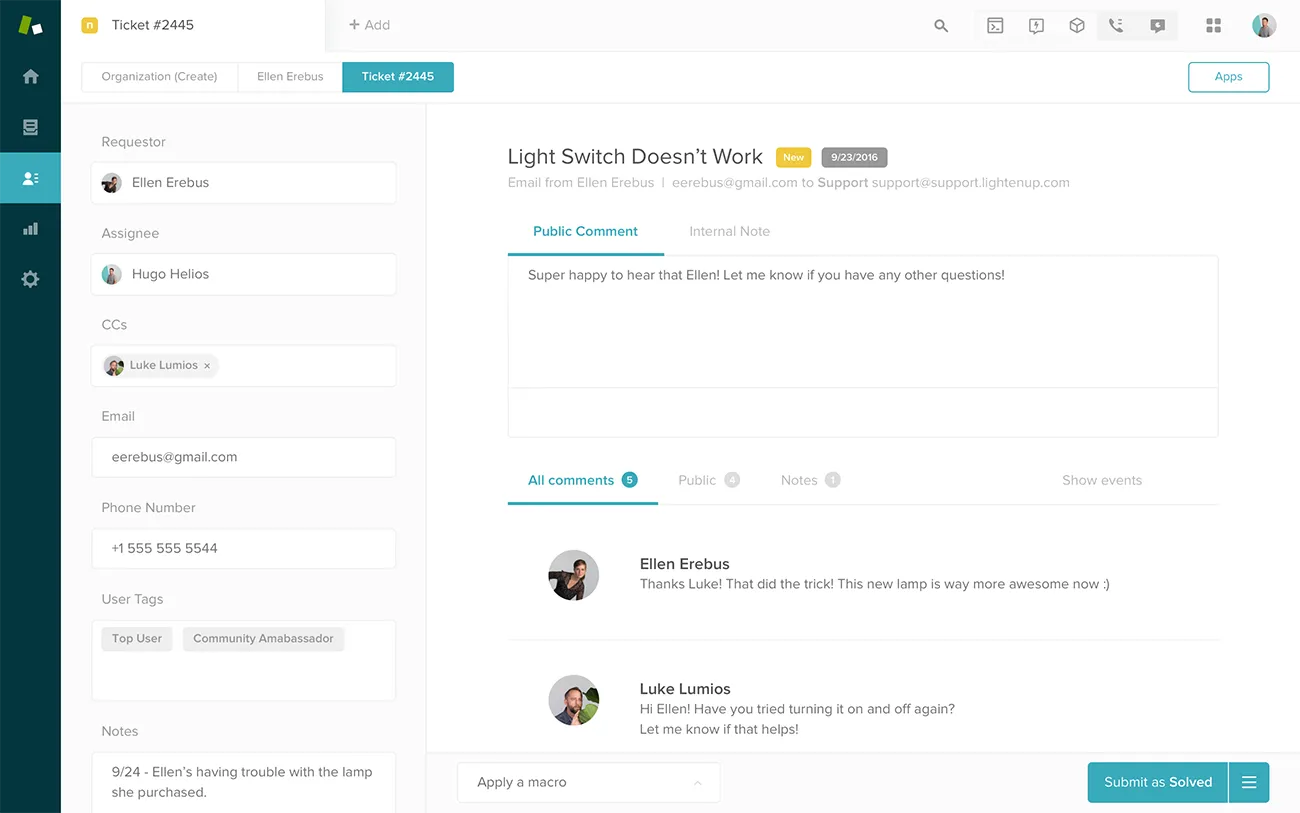Remove Luke Lumios from the CCs field
Viewport: 1300px width, 813px height.
click(x=206, y=365)
